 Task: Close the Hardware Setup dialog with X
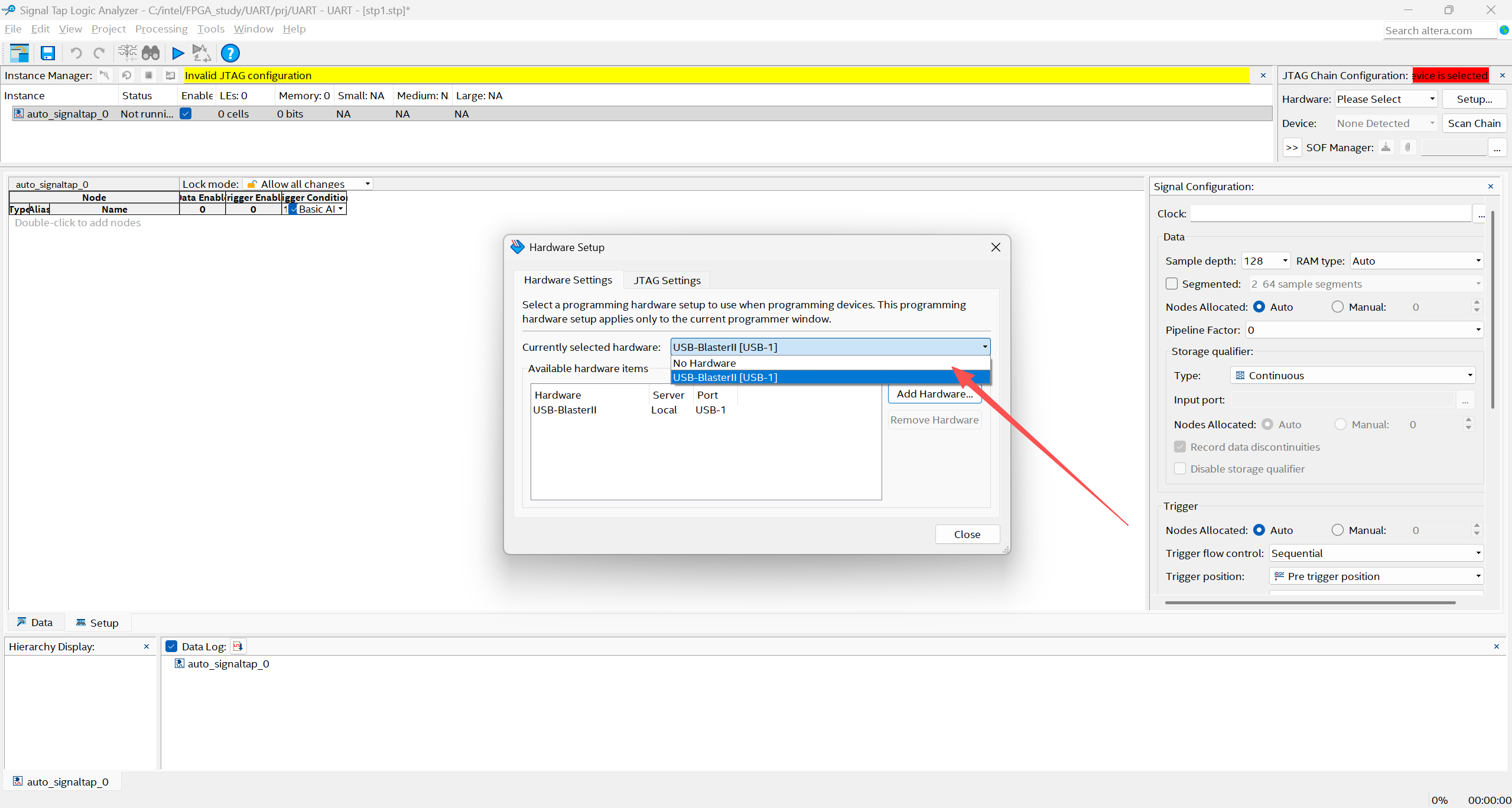pyautogui.click(x=996, y=247)
